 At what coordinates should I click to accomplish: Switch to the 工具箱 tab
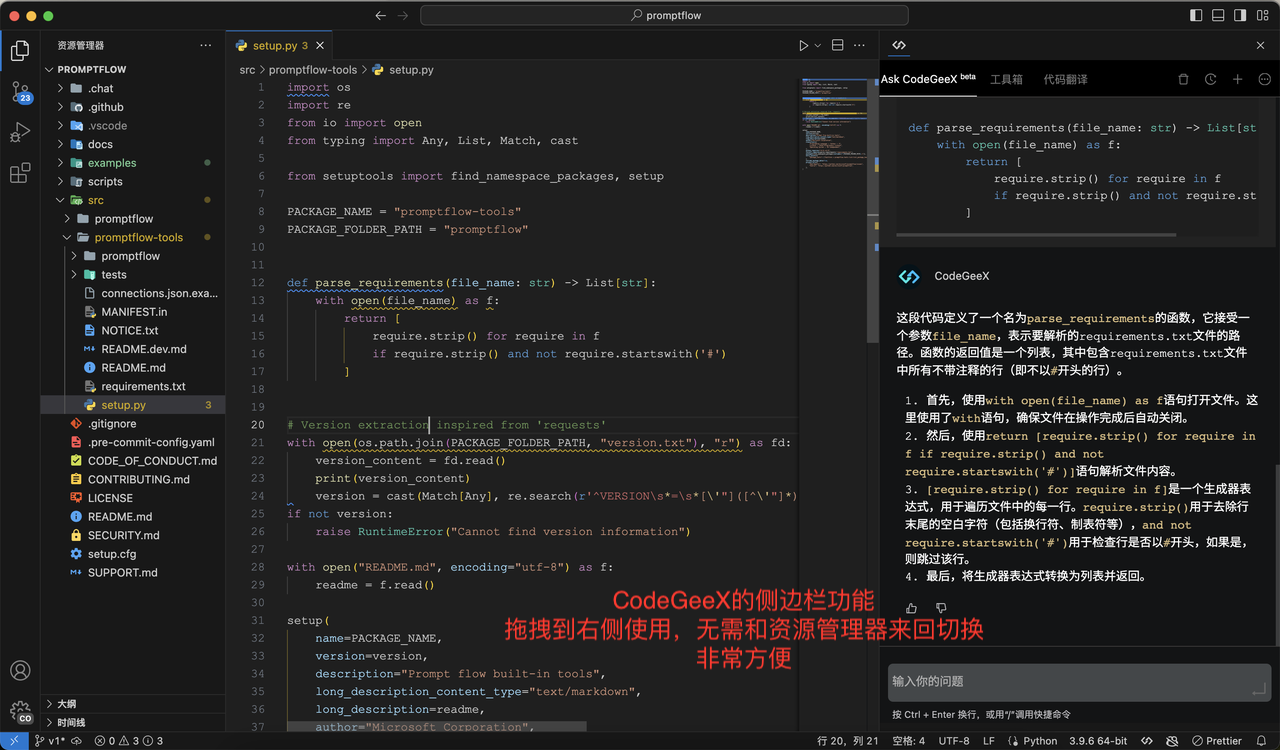click(1006, 79)
